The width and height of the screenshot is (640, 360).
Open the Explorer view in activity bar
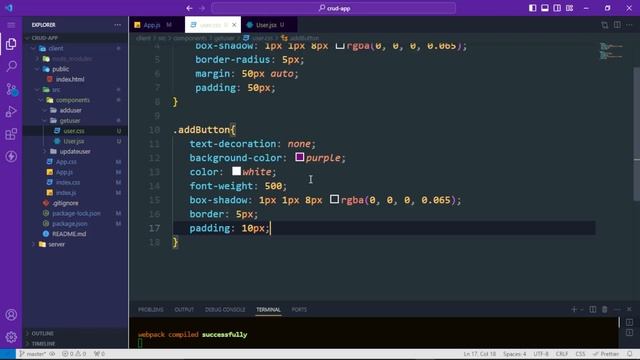click(x=11, y=44)
